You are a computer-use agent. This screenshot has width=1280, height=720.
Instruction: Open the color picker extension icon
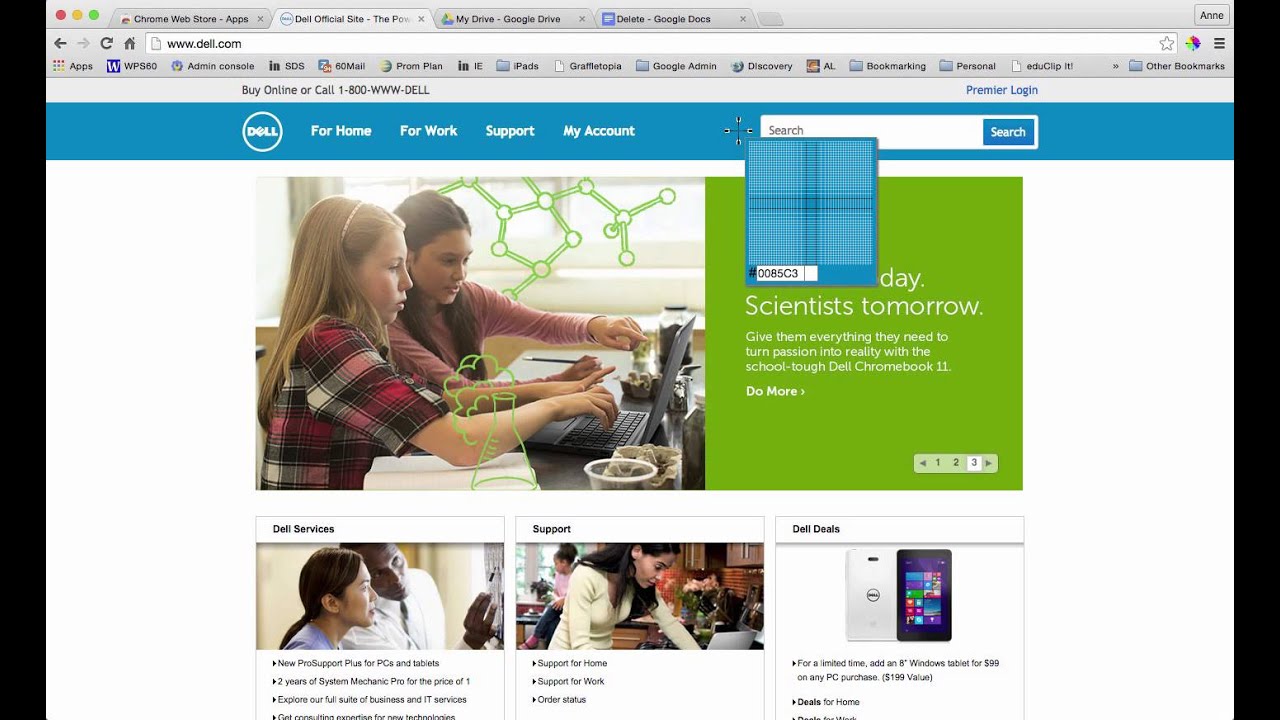(x=1192, y=44)
